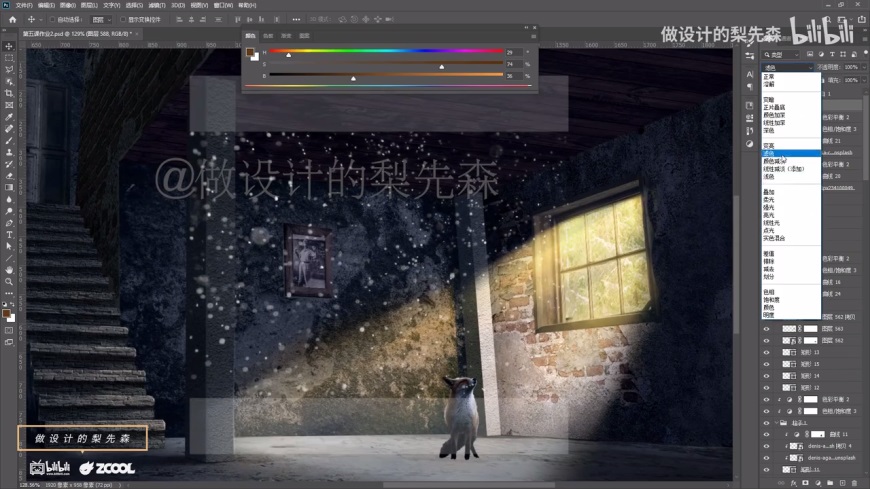Open the Character panel icon in dock
Viewport: 870px width, 489px height.
click(750, 74)
